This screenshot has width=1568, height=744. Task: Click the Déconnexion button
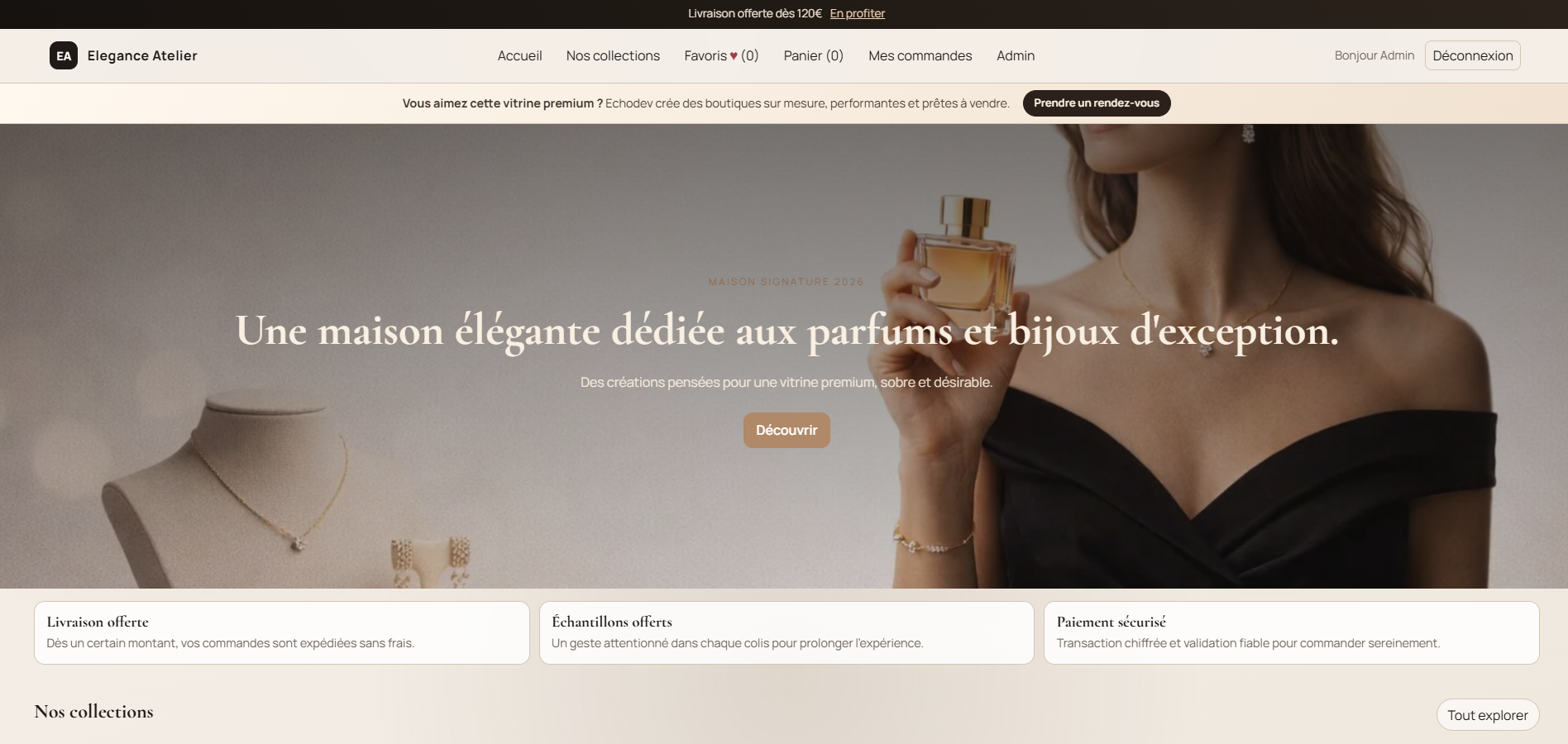coord(1472,55)
